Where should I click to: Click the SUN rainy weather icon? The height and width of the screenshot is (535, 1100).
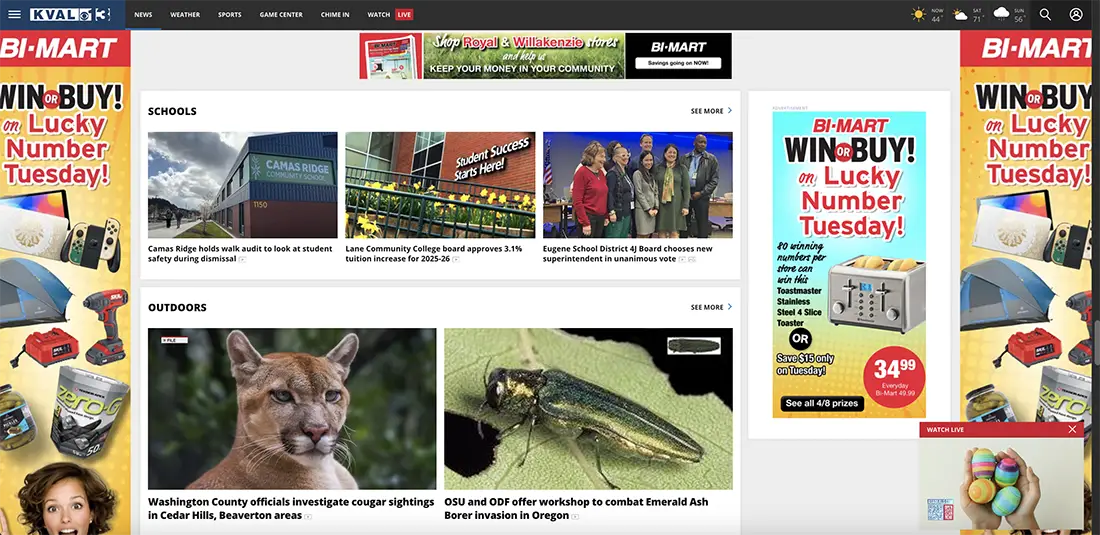coord(1001,14)
